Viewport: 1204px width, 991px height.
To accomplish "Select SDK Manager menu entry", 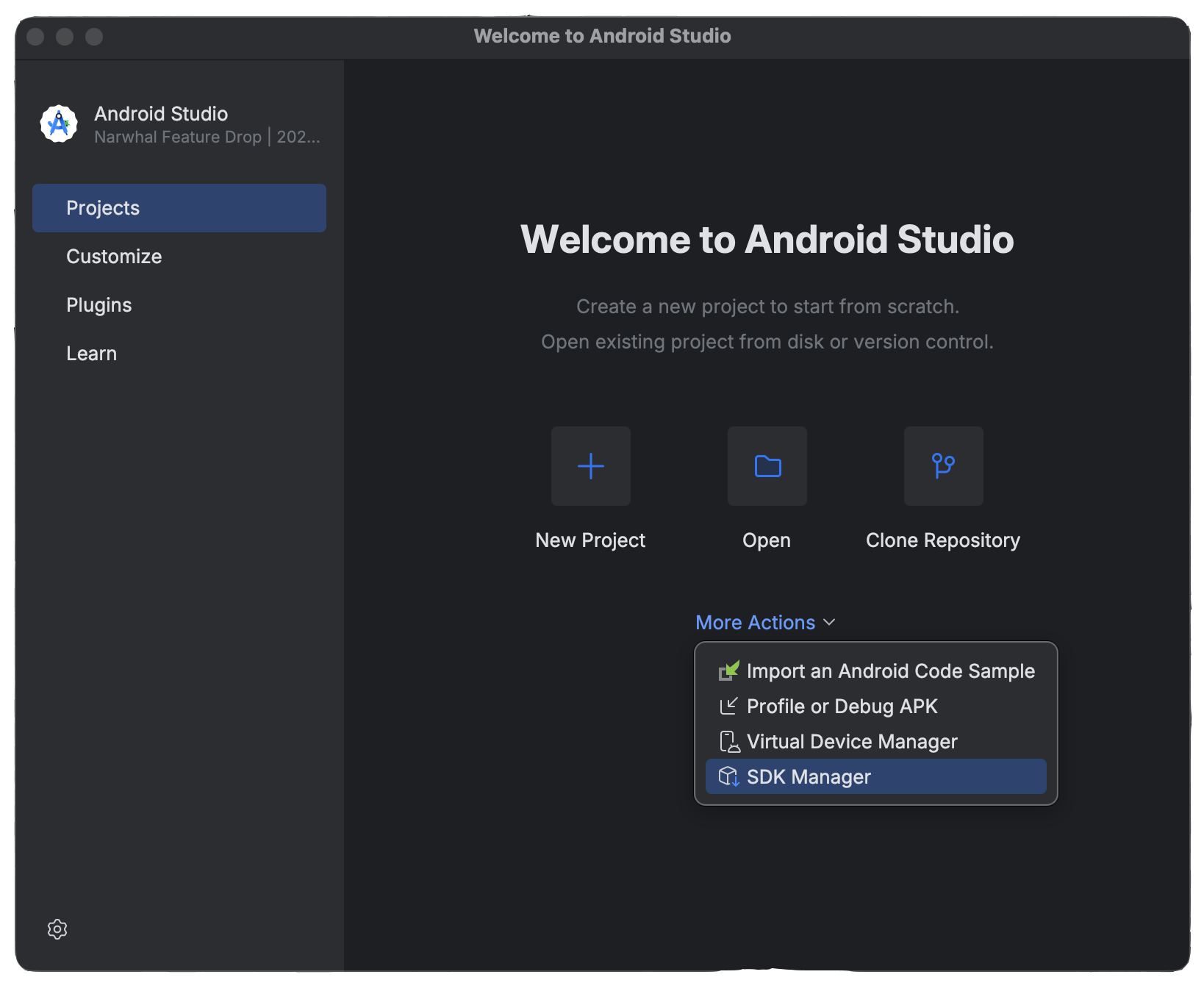I will coord(876,776).
